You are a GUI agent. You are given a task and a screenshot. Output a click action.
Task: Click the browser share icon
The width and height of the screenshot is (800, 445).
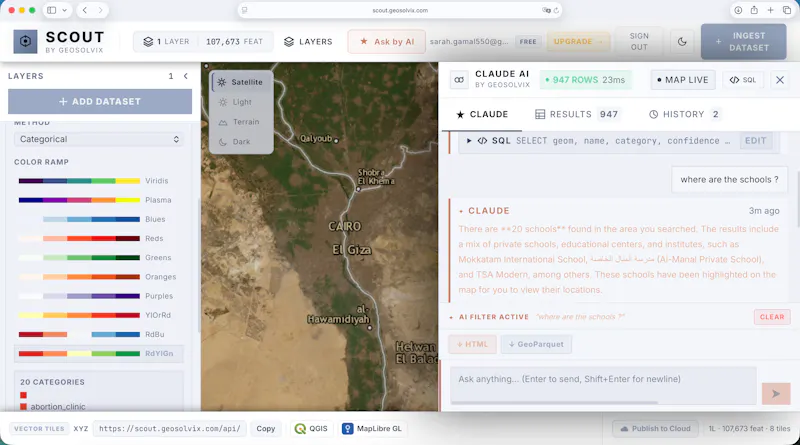pyautogui.click(x=754, y=10)
